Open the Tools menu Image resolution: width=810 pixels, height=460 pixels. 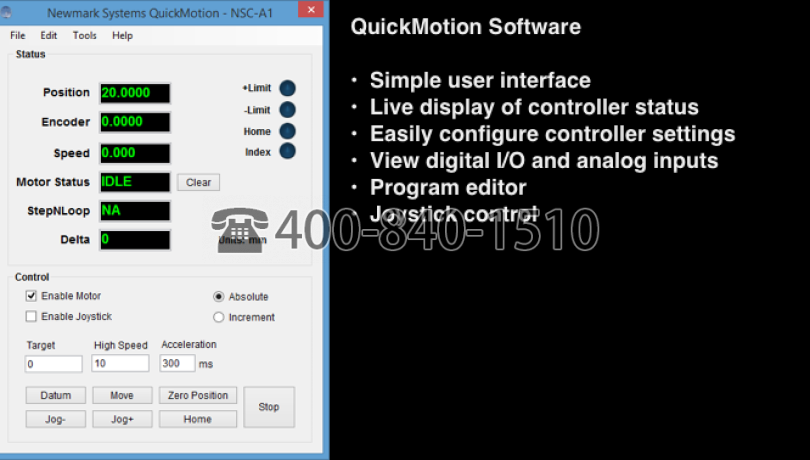pyautogui.click(x=84, y=36)
